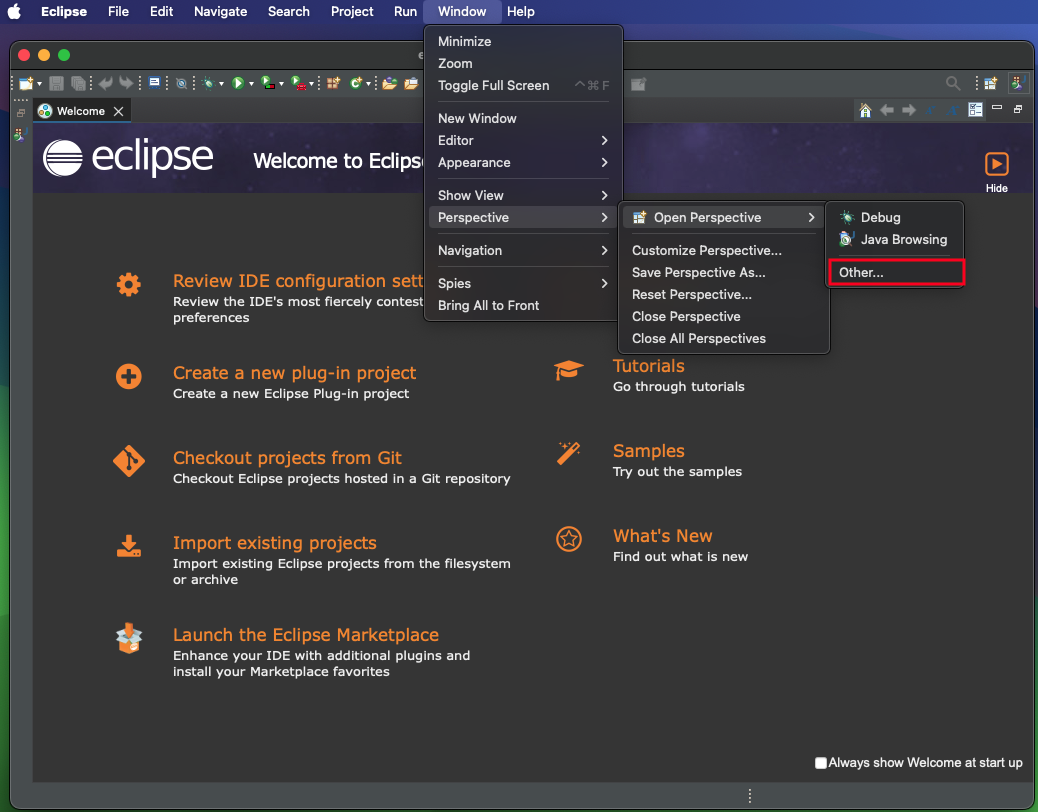Image resolution: width=1038 pixels, height=812 pixels.
Task: Open the Apple menu
Action: click(x=15, y=11)
